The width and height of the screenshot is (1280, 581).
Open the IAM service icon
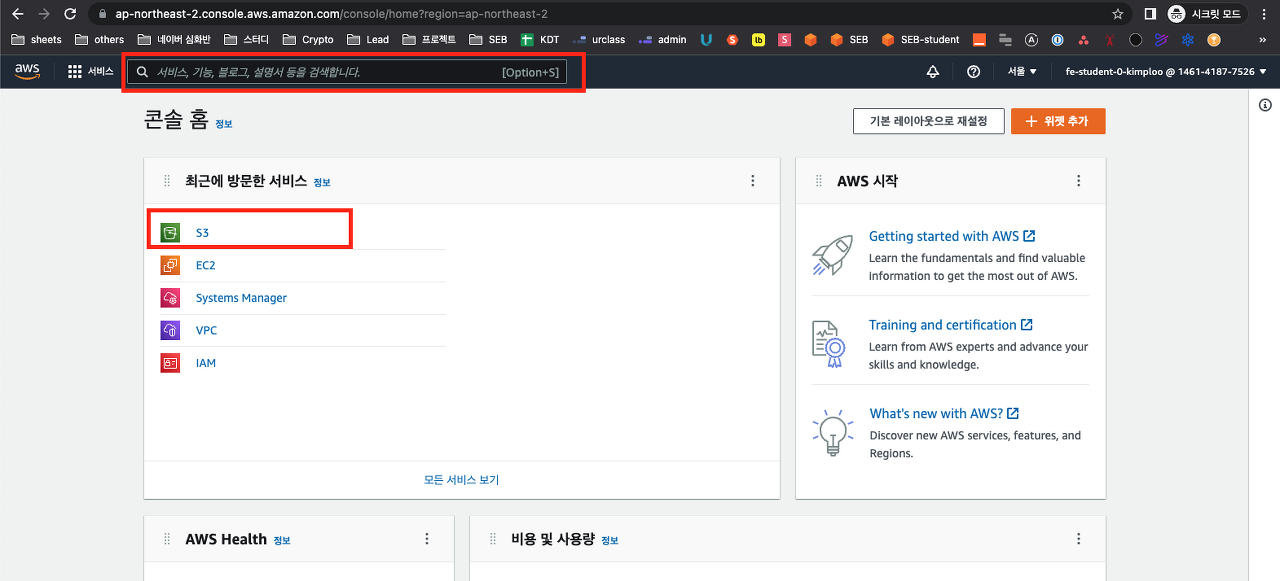pyautogui.click(x=170, y=363)
